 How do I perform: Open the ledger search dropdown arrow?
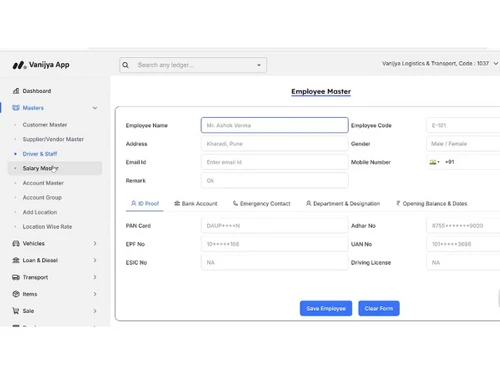pos(259,65)
